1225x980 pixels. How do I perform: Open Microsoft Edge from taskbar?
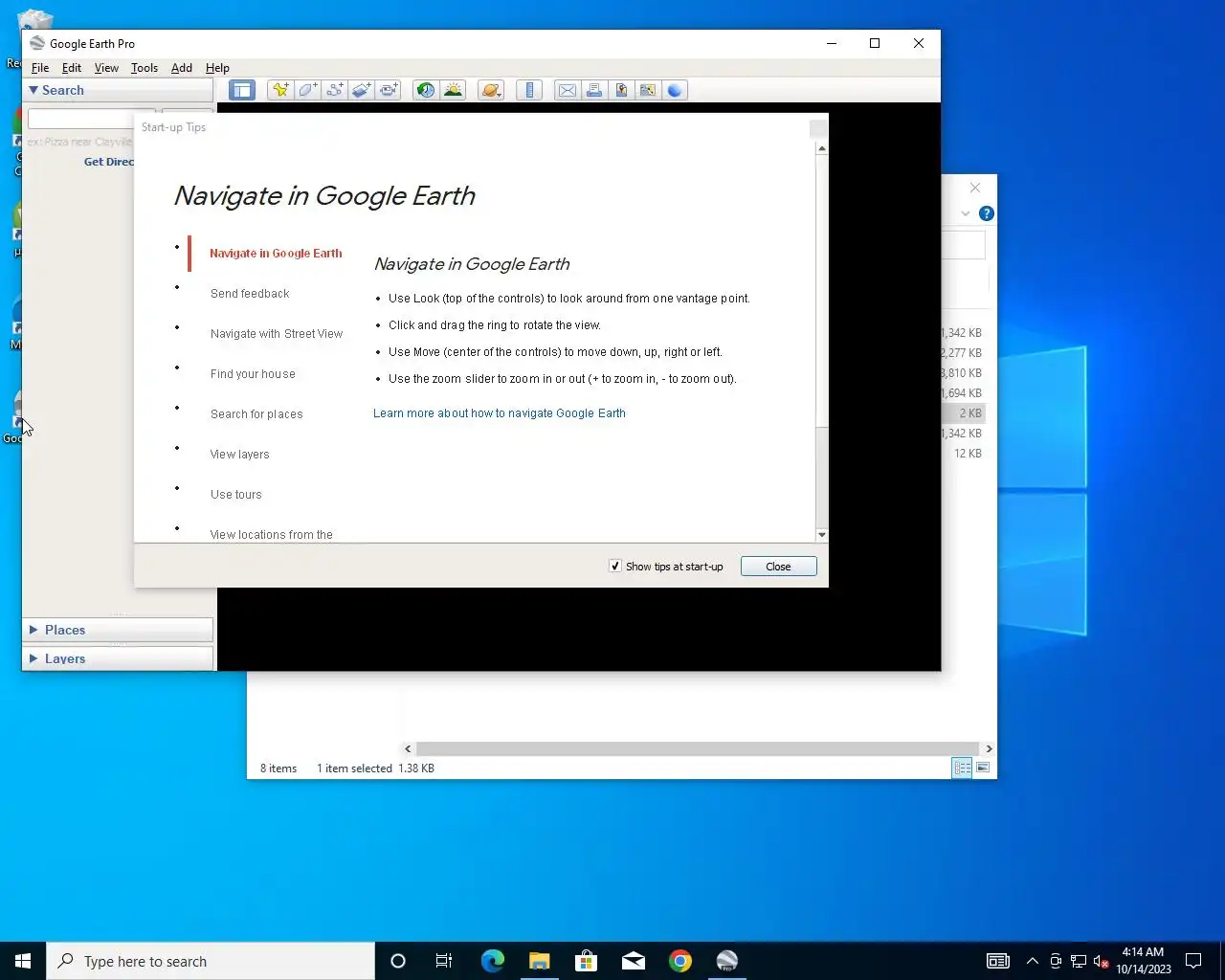coord(492,961)
